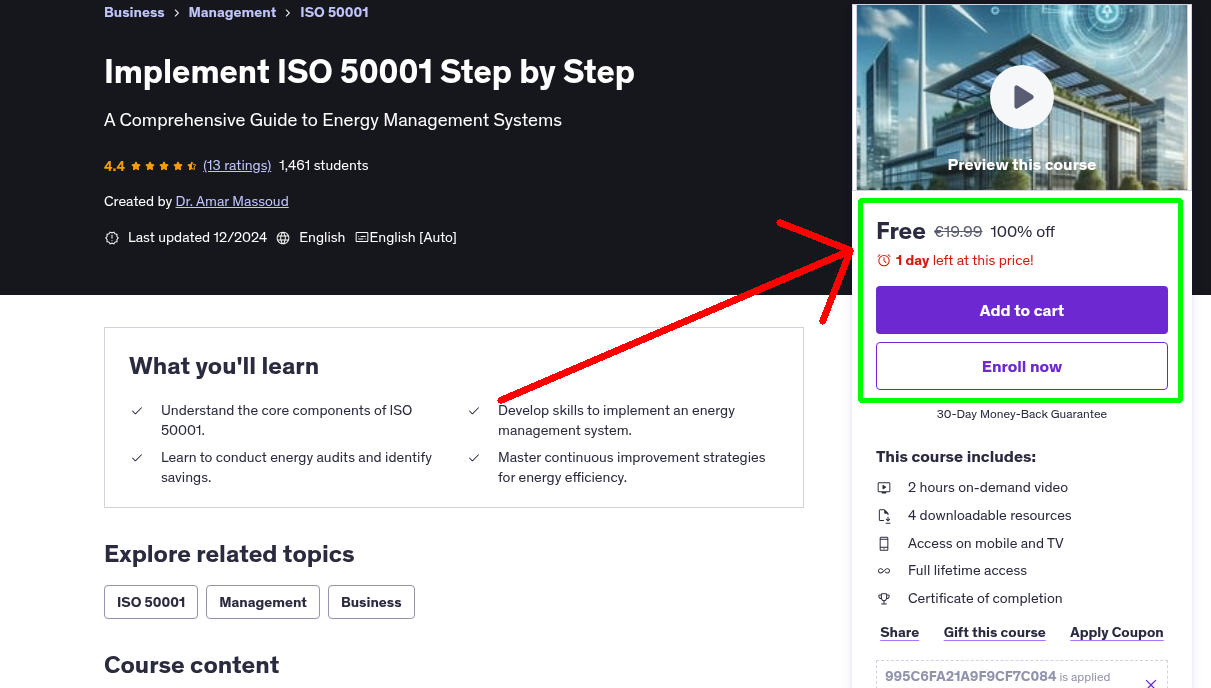This screenshot has height=688, width=1211.
Task: Open the 13 ratings link
Action: (237, 165)
